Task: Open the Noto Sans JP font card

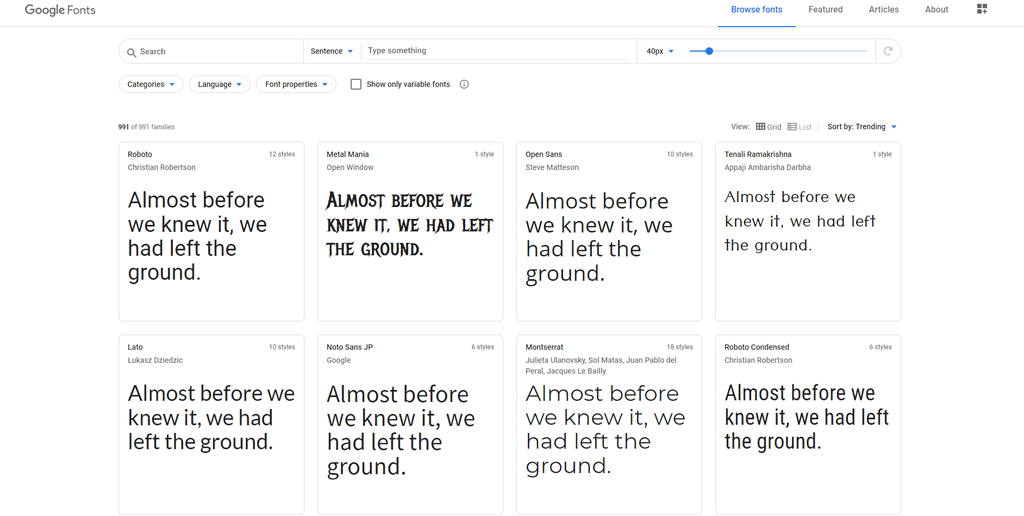Action: click(410, 425)
